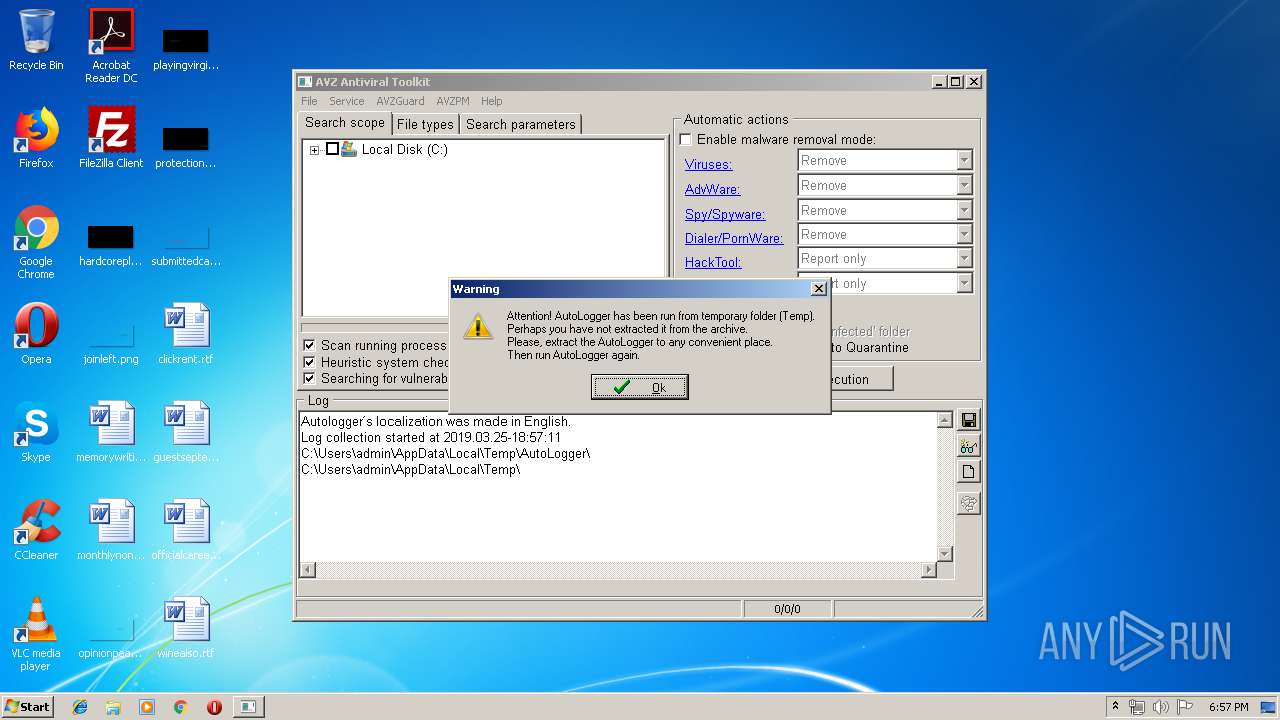The height and width of the screenshot is (720, 1280).
Task: Tick the Local Disk (C:) checkbox
Action: [x=333, y=149]
